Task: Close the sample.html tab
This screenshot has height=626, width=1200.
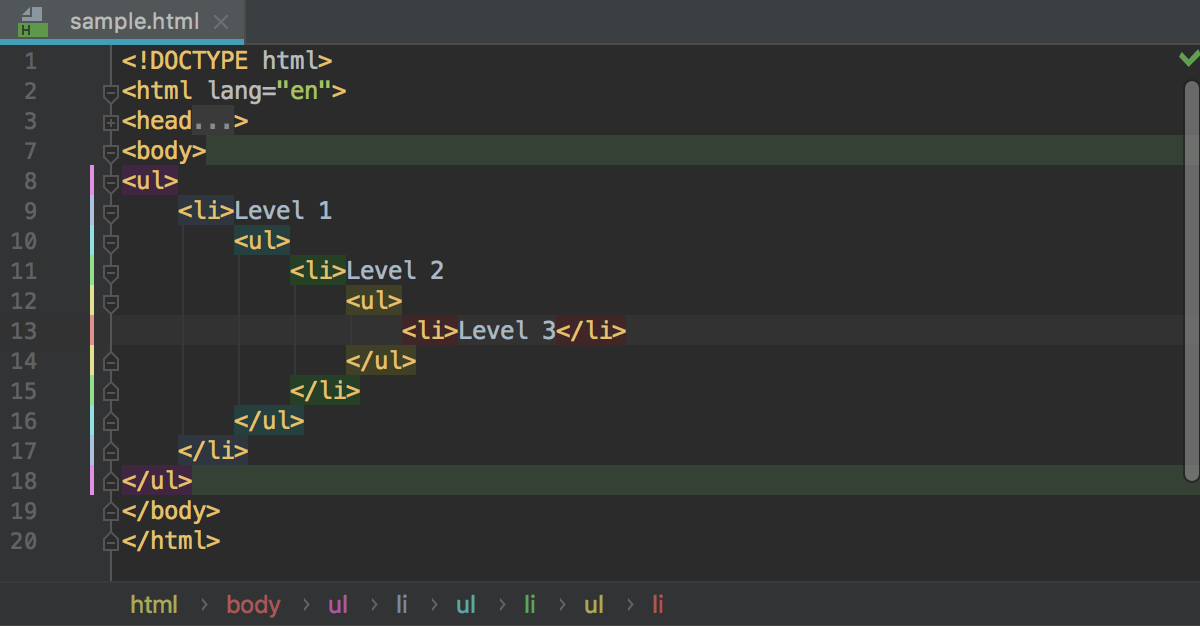Action: pos(221,21)
